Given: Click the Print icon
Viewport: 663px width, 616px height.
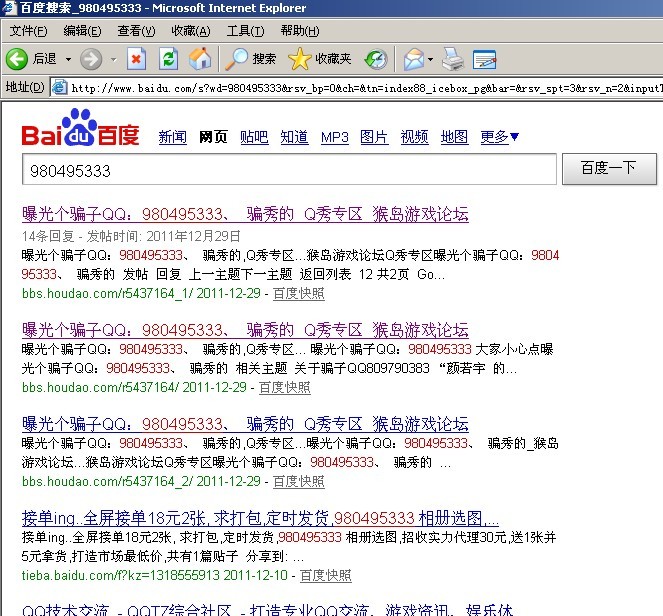Looking at the screenshot, I should coord(453,59).
